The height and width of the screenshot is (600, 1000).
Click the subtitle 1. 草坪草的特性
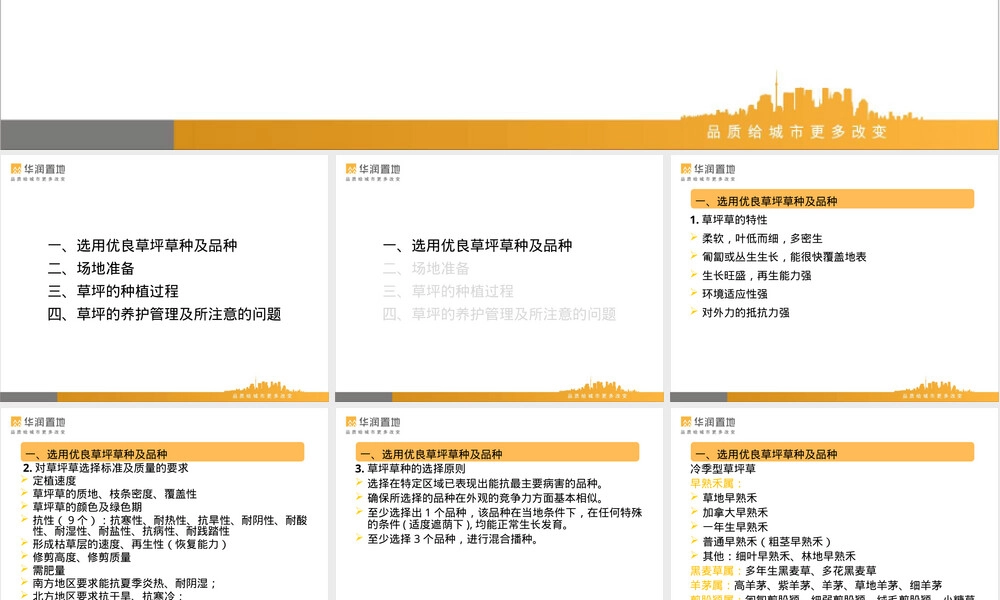tap(728, 220)
